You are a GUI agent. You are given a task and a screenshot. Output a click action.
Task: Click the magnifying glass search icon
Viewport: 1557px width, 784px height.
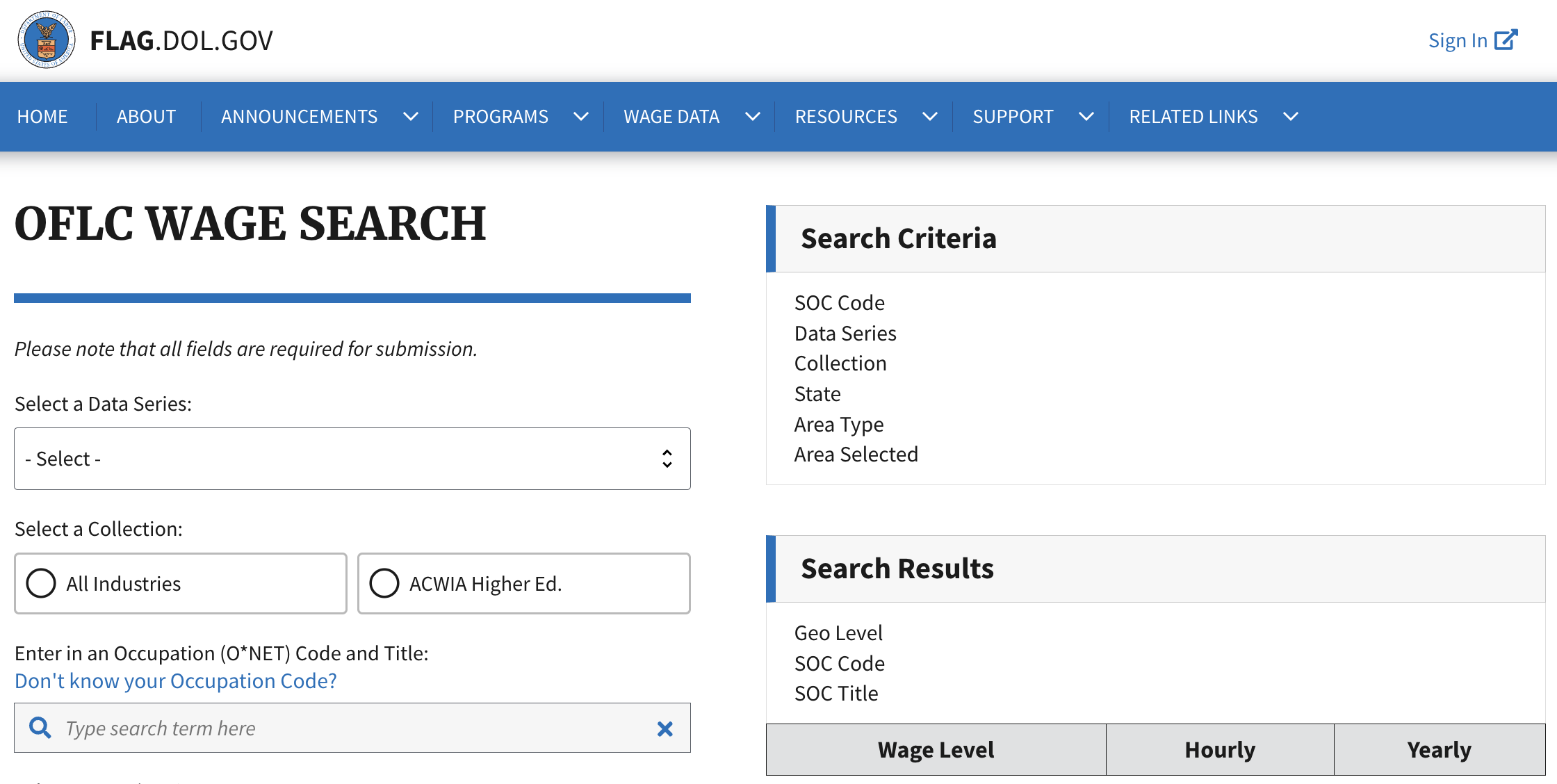40,728
